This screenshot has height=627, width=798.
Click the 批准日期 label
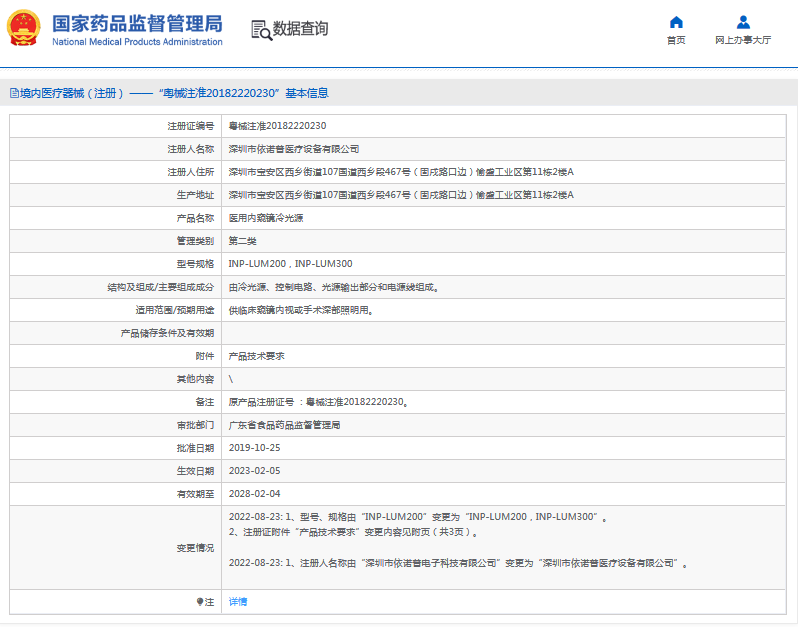coord(195,448)
